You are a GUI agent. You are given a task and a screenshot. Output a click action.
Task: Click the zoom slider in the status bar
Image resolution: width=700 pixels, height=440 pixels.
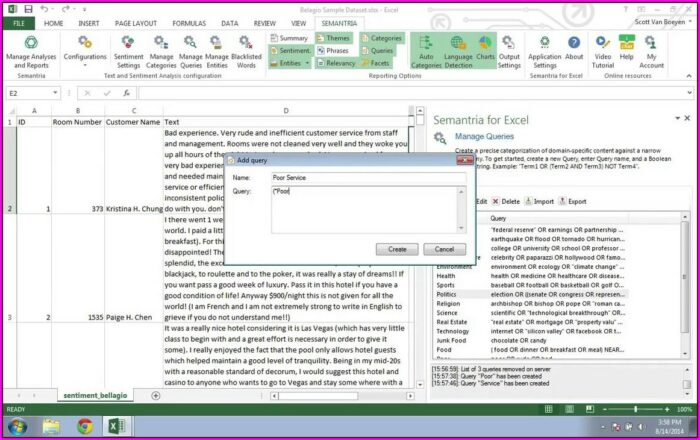click(x=635, y=409)
